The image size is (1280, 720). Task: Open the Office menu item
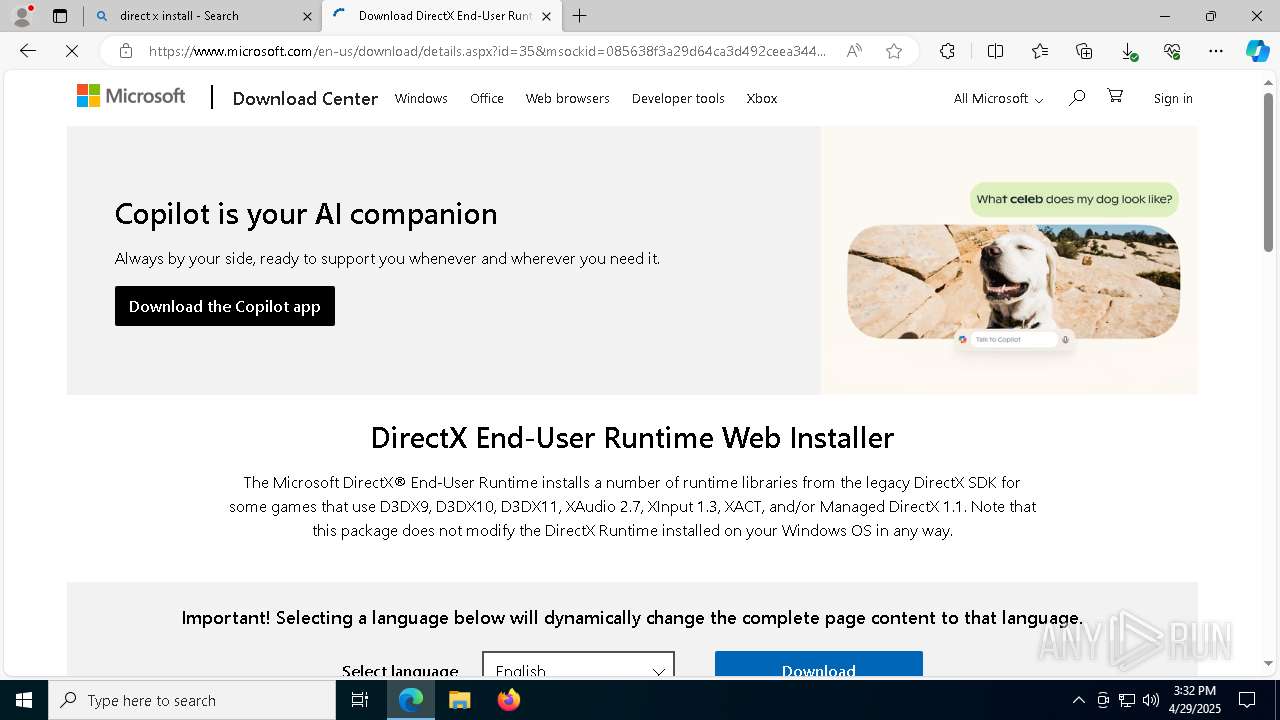click(x=487, y=98)
